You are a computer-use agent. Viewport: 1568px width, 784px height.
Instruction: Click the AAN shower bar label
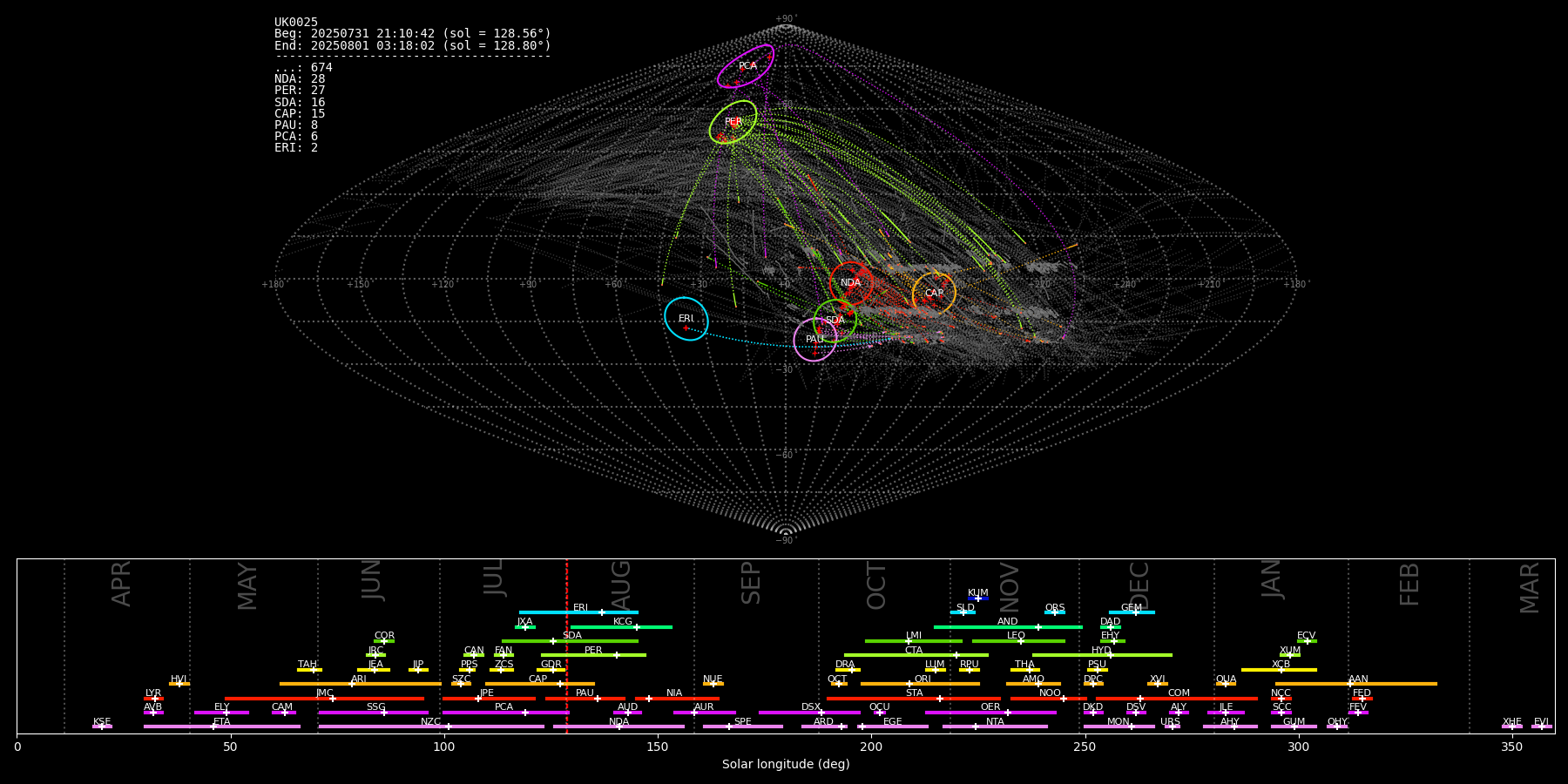tap(1358, 679)
